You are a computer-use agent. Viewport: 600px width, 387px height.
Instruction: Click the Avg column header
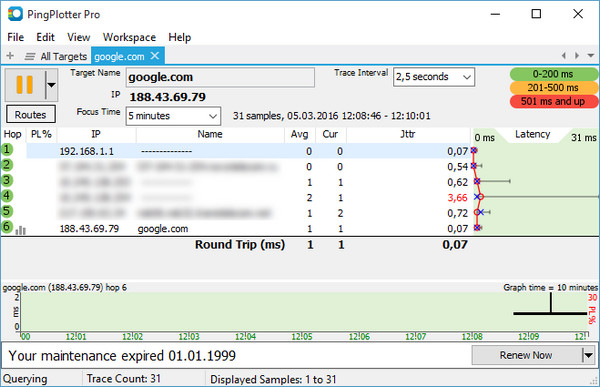[300, 134]
